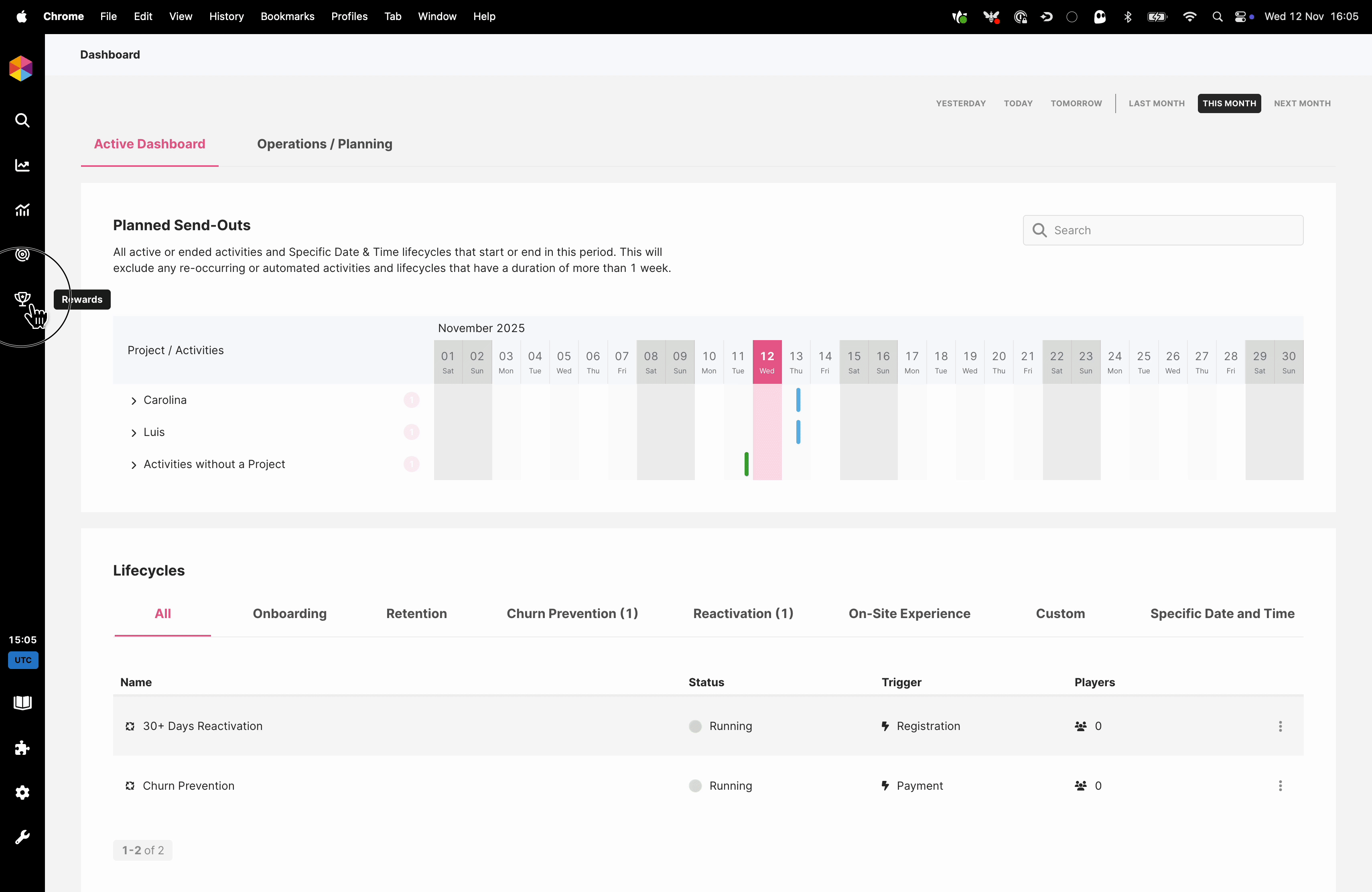Image resolution: width=1372 pixels, height=892 pixels.
Task: Expand the Luis project row
Action: click(x=134, y=433)
